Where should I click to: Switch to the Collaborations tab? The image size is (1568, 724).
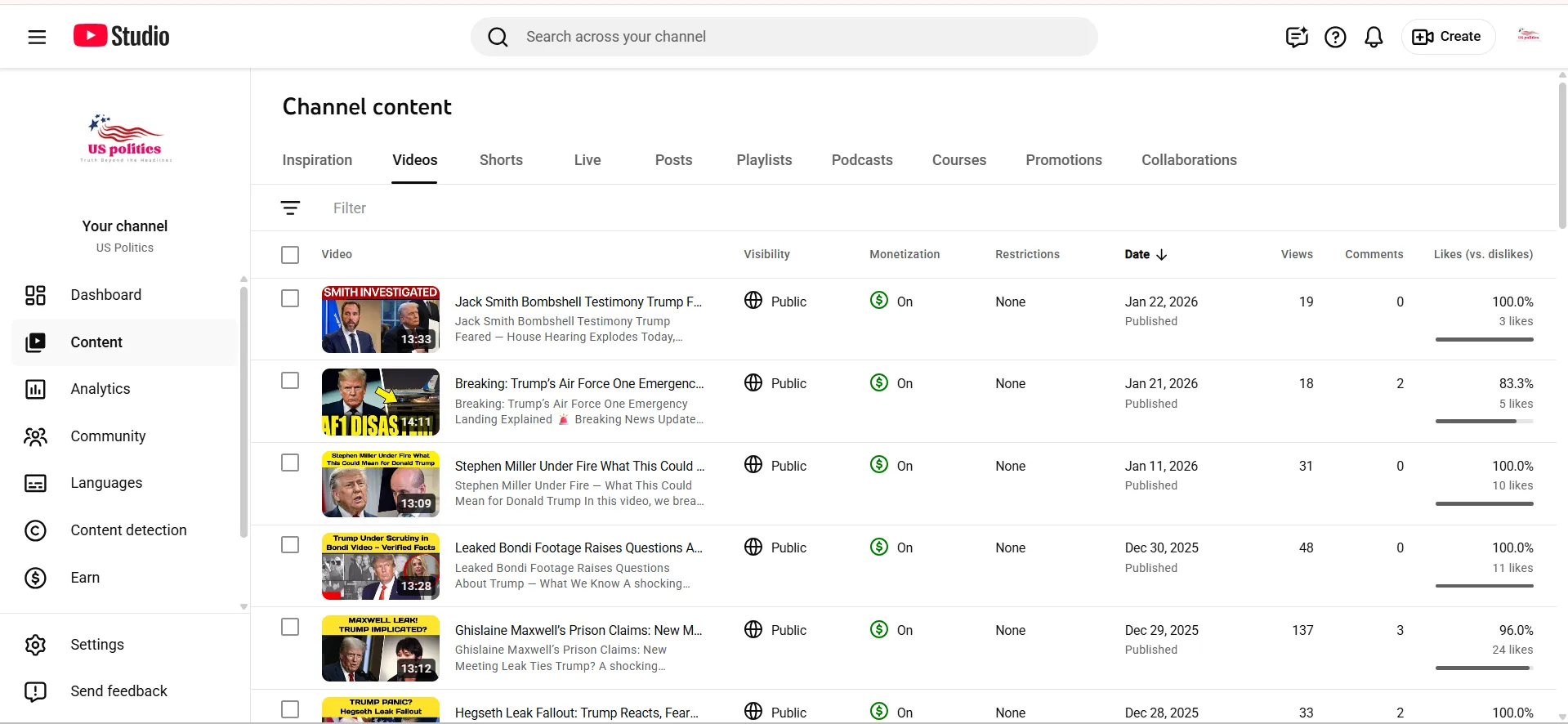click(x=1189, y=160)
